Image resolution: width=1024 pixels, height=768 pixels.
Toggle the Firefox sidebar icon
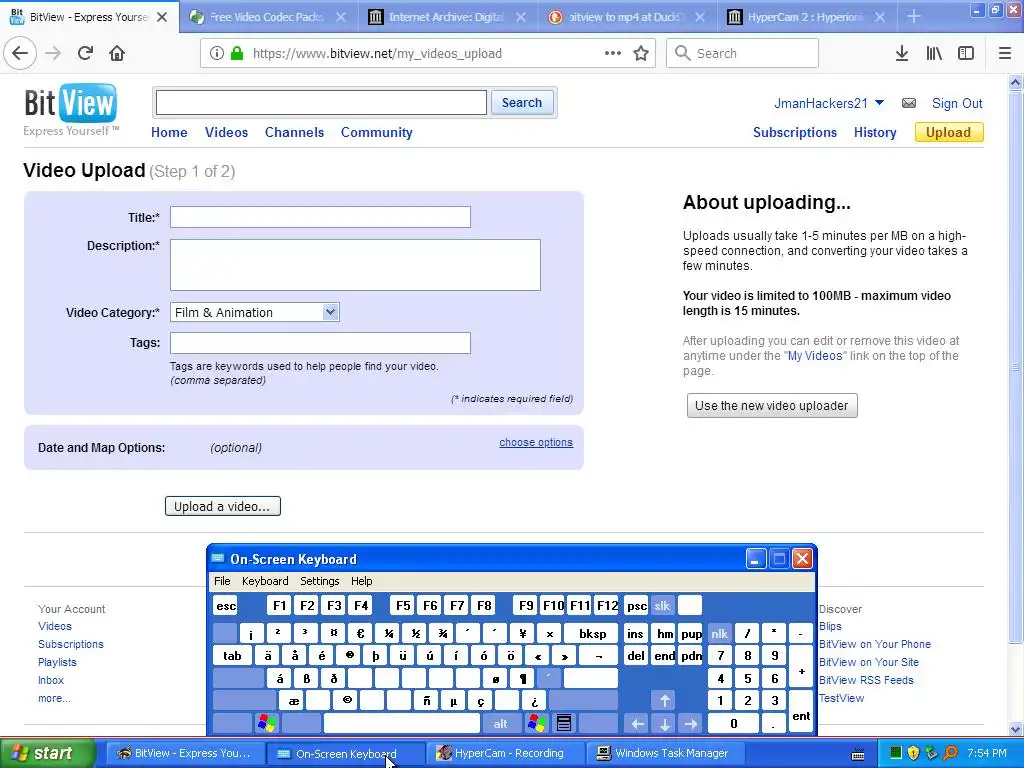[x=966, y=54]
